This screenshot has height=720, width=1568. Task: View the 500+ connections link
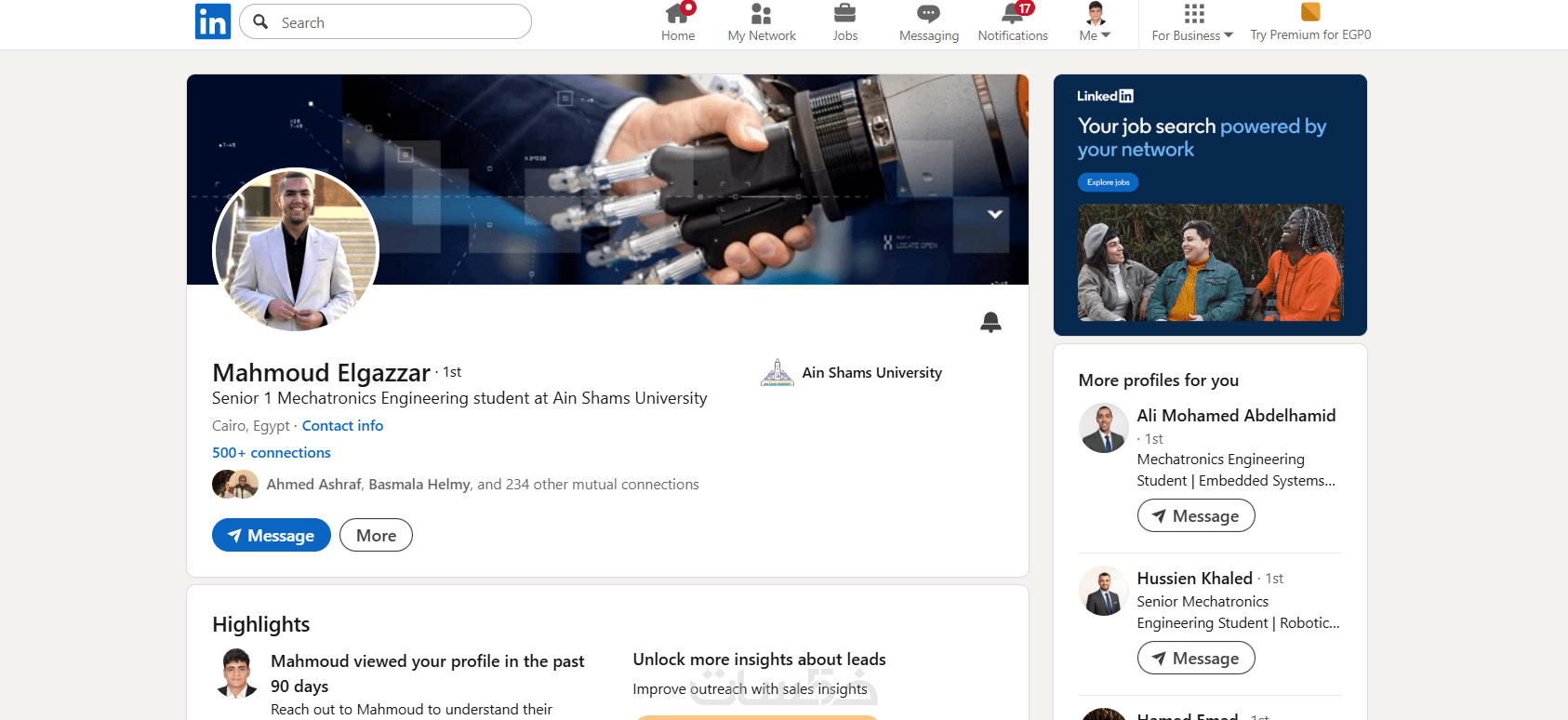(x=272, y=452)
